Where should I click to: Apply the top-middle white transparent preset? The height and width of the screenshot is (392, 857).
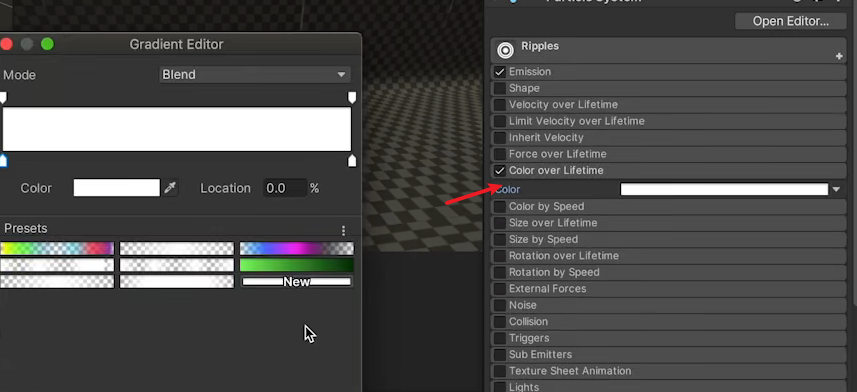[177, 249]
